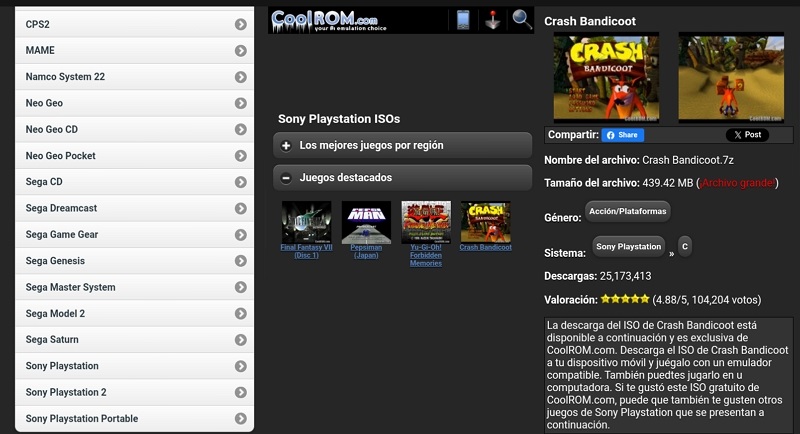Click the arrow icon beside Neo Geo CD
The height and width of the screenshot is (434, 800).
click(241, 130)
